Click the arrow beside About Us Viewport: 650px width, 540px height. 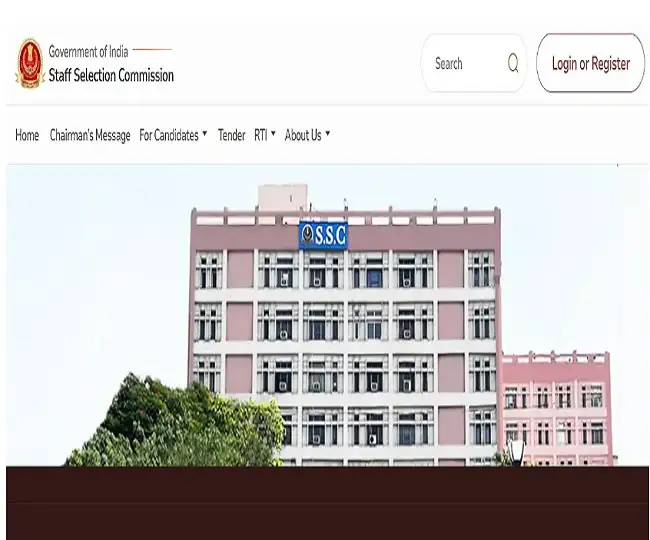point(327,133)
